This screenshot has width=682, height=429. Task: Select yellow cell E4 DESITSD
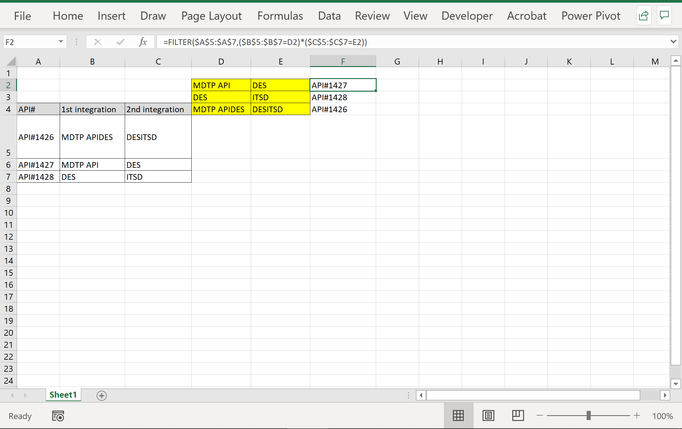[x=281, y=109]
